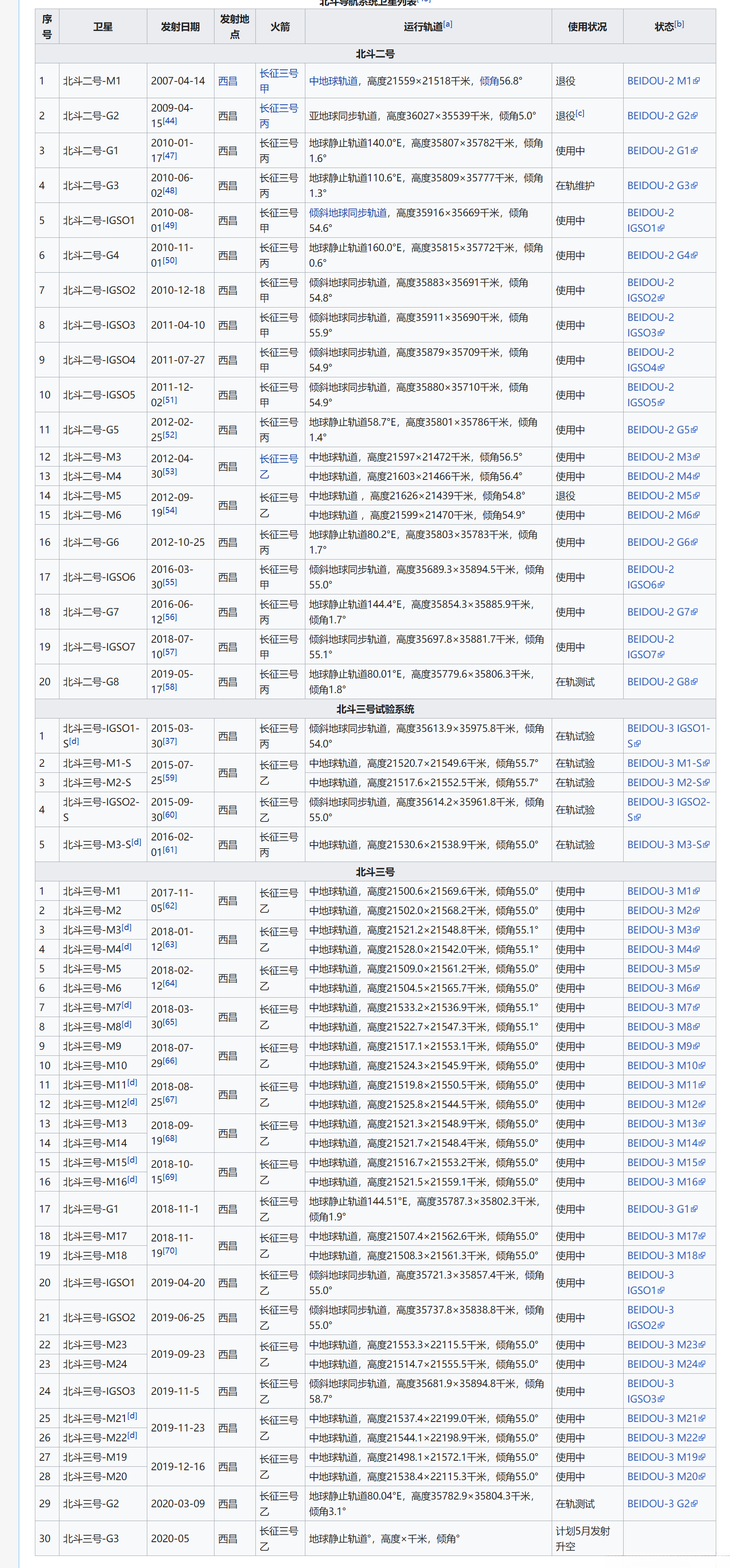
Task: Open reference [50] after the 2010-11-01 date
Action: coord(170,261)
